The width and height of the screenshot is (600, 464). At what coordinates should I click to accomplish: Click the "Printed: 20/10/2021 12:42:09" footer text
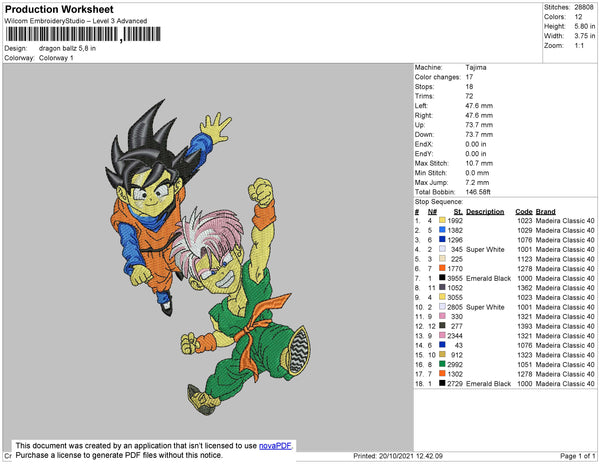(x=398, y=456)
